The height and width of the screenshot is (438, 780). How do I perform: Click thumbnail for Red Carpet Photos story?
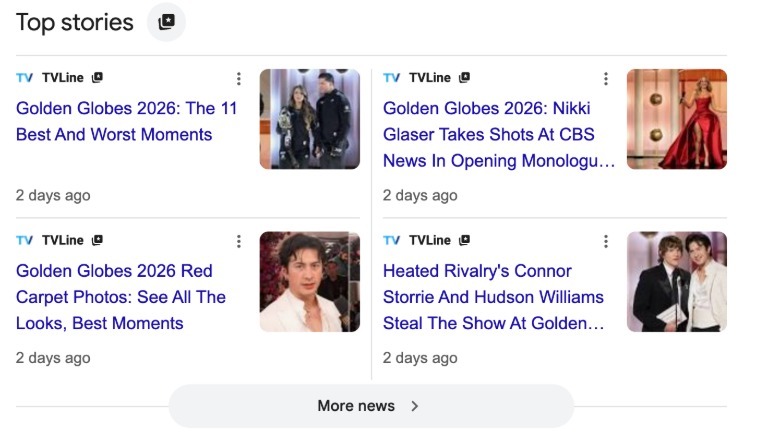pyautogui.click(x=309, y=282)
